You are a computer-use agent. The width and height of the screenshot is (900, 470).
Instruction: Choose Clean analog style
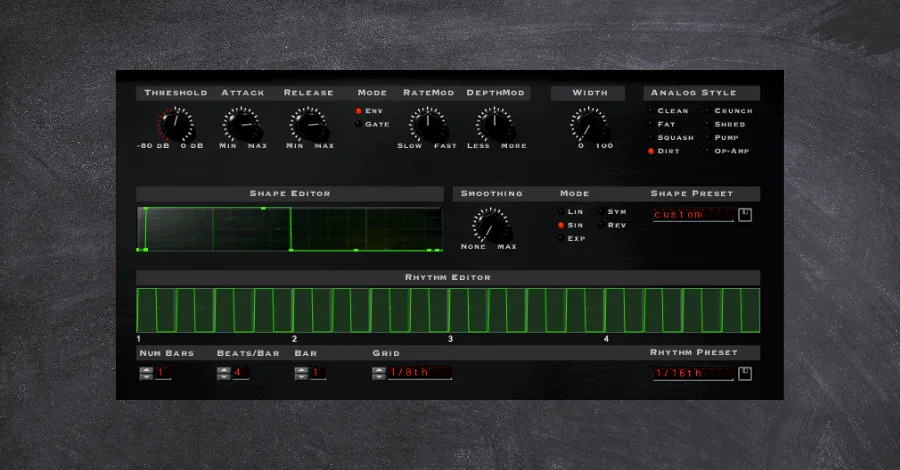(668, 111)
